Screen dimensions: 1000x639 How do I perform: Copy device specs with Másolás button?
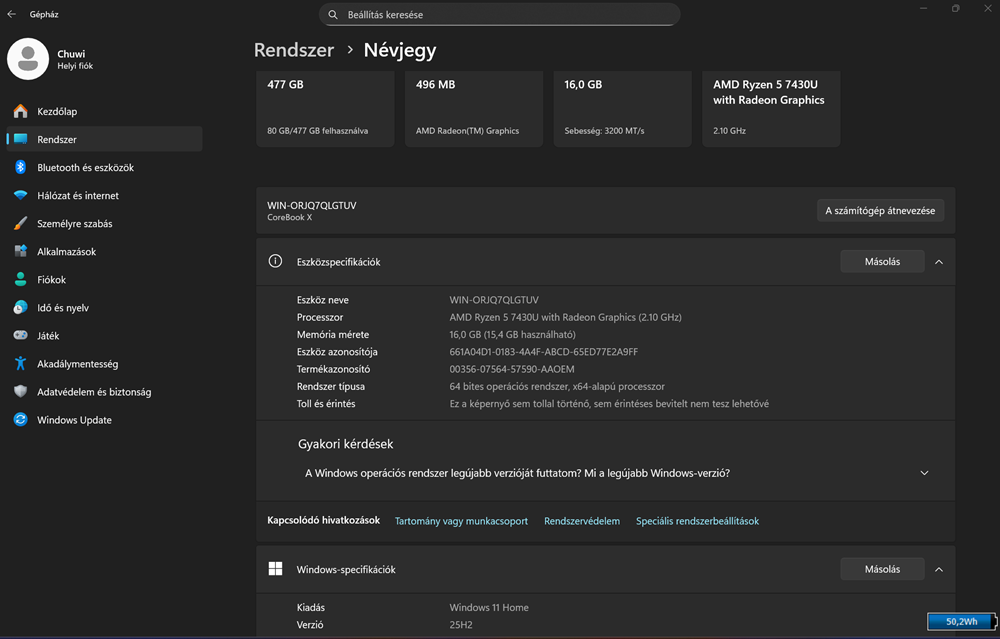coord(882,262)
